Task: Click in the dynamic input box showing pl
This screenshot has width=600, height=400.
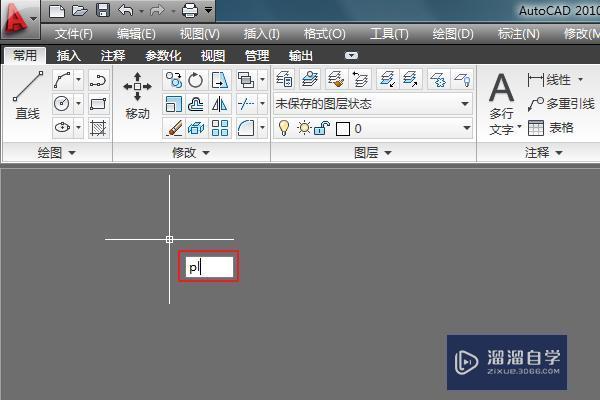Action: click(x=209, y=267)
